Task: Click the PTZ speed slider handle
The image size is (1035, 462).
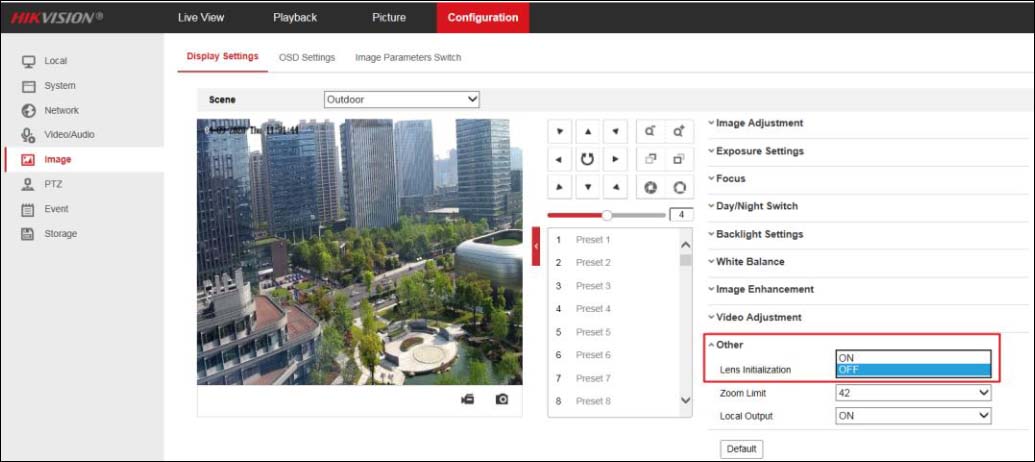Action: 607,215
